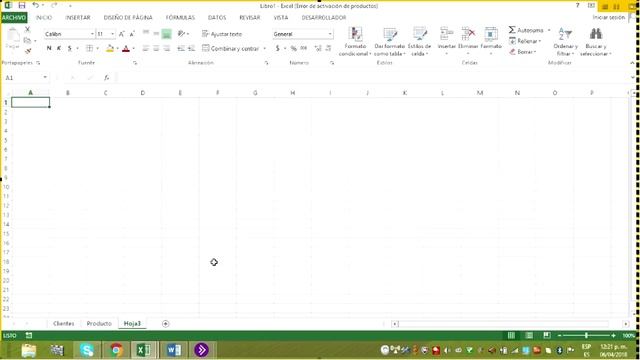Screen dimensions: 640x360
Task: Click the decrease decimal icon
Action: tap(328, 48)
